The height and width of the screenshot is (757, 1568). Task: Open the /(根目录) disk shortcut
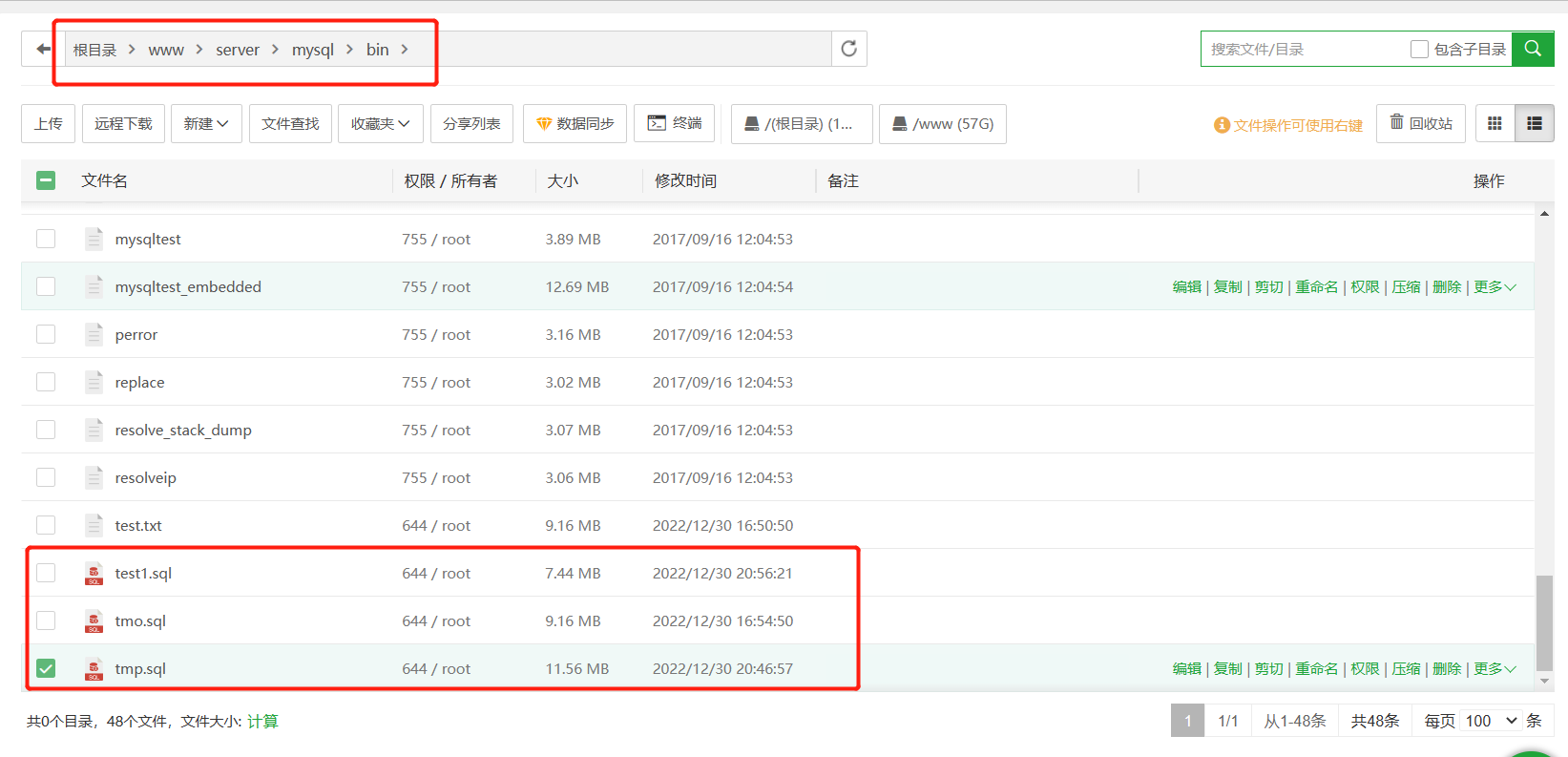(x=802, y=124)
